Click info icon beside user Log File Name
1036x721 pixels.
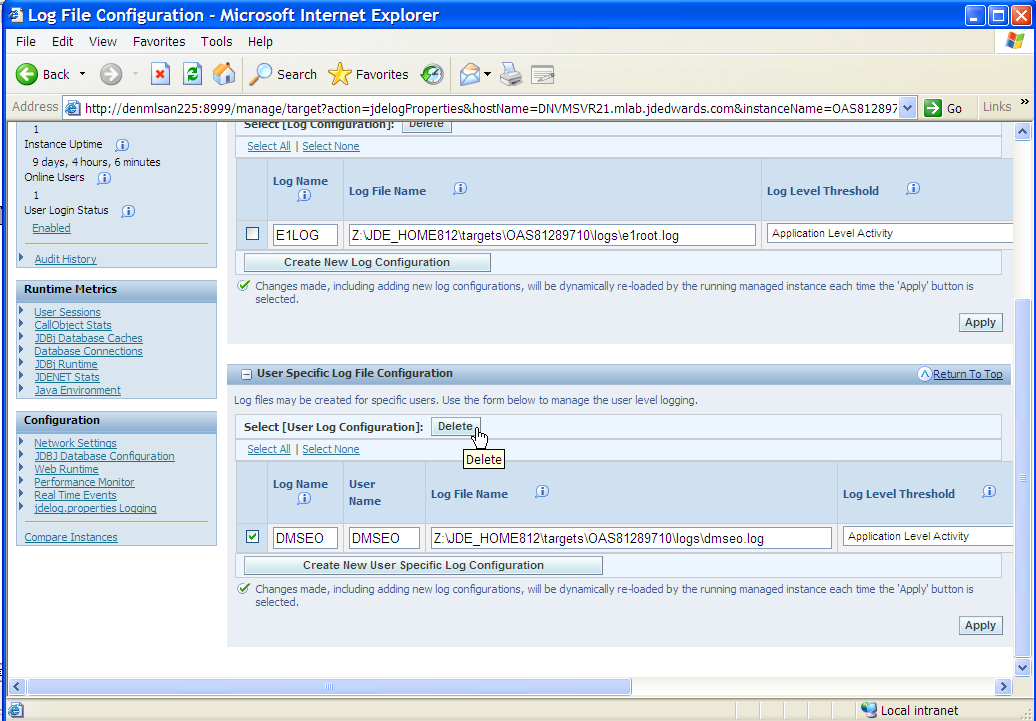pos(542,492)
